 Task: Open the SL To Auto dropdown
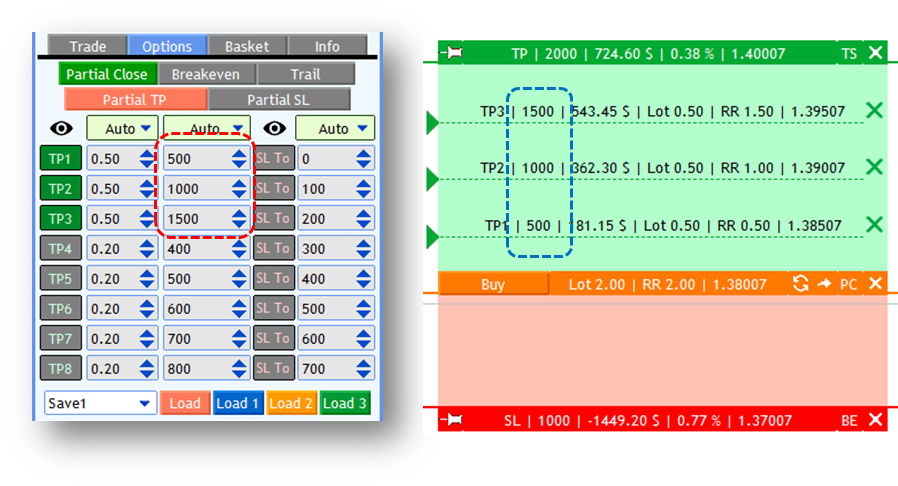tap(335, 128)
